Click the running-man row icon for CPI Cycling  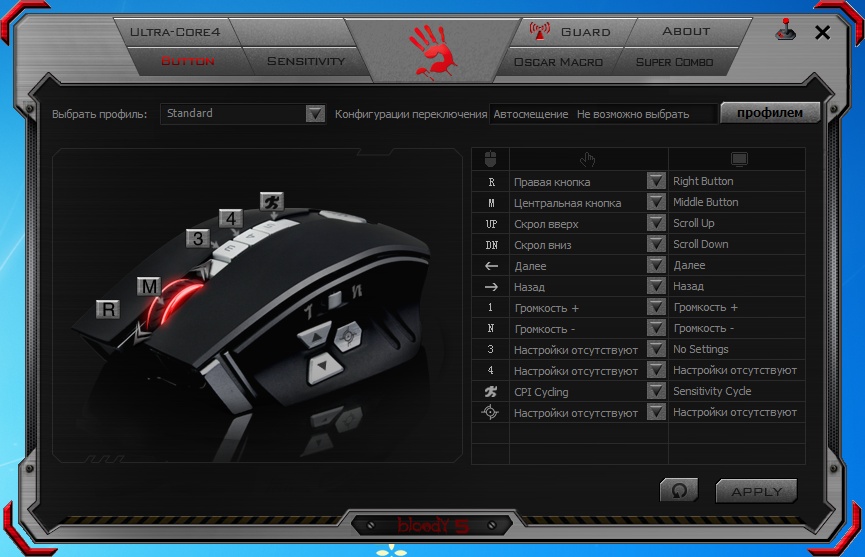(x=490, y=392)
